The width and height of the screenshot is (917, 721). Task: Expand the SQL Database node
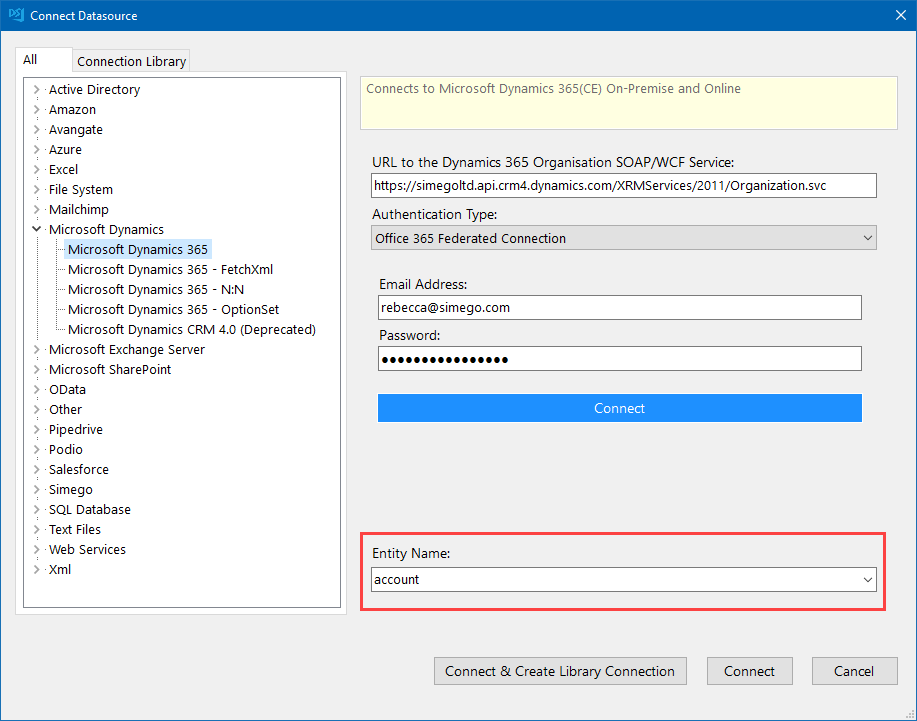coord(36,509)
